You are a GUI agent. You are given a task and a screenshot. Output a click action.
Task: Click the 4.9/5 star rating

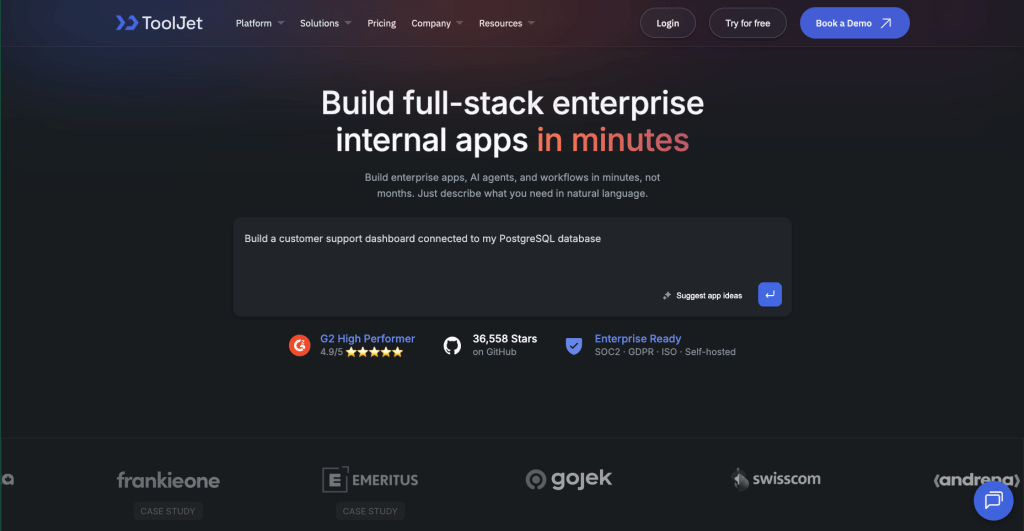click(361, 352)
